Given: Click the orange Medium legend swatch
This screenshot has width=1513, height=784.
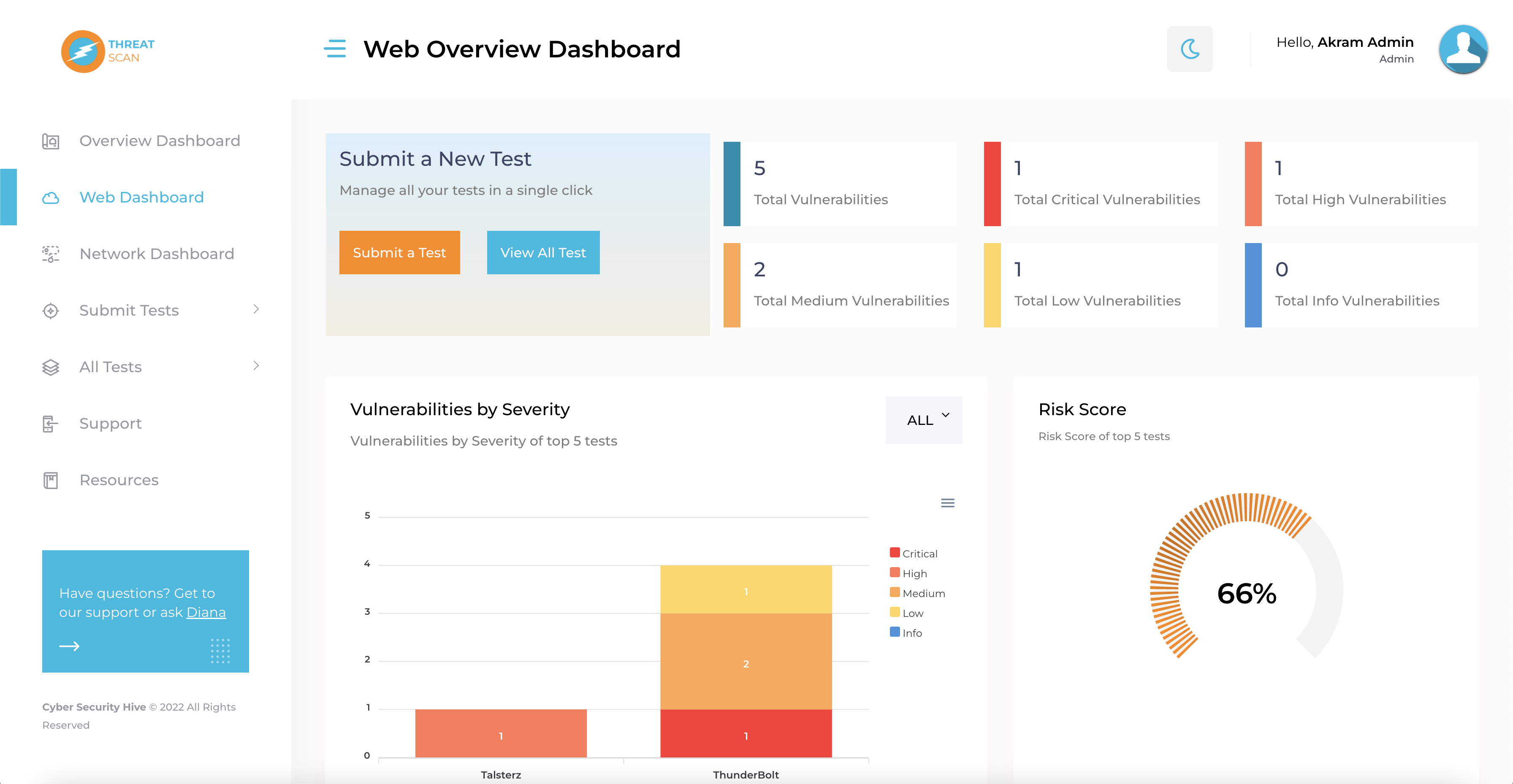Looking at the screenshot, I should (894, 592).
